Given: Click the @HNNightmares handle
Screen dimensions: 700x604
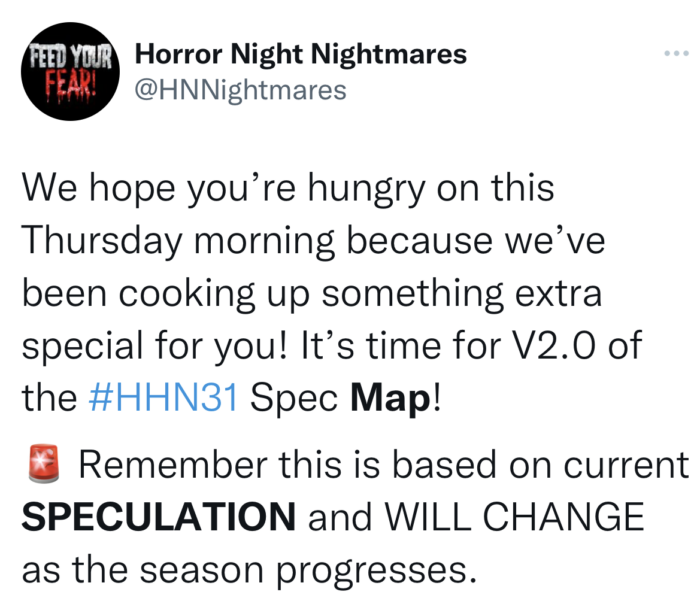Looking at the screenshot, I should tap(240, 91).
